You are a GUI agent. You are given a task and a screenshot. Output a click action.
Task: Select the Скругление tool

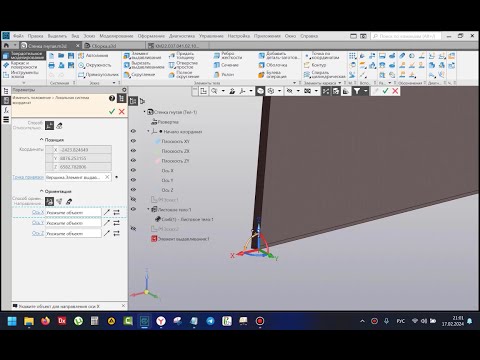(139, 74)
